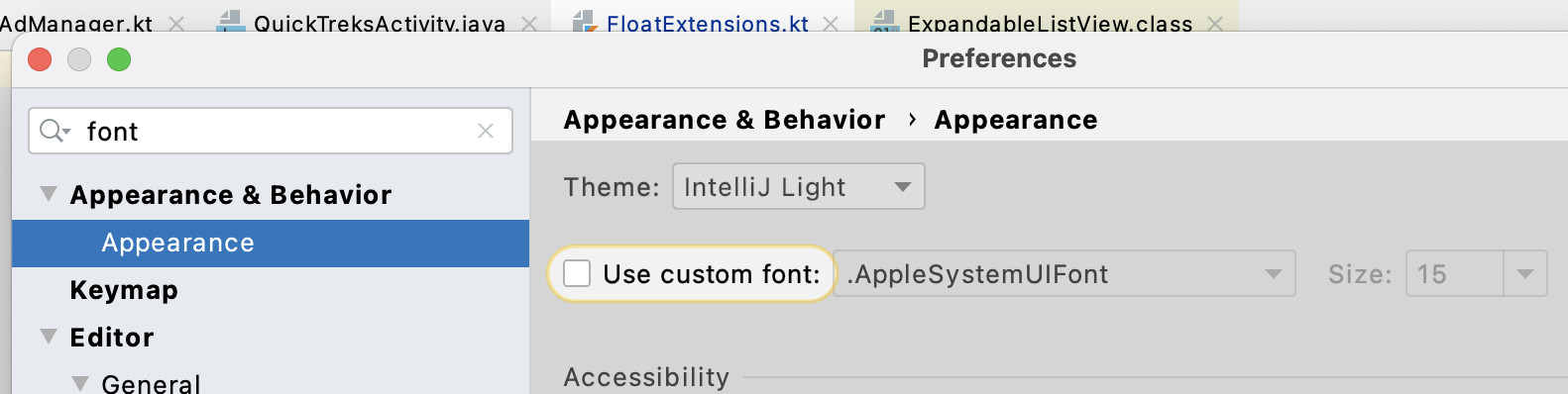Click the font search input field

pos(271,131)
